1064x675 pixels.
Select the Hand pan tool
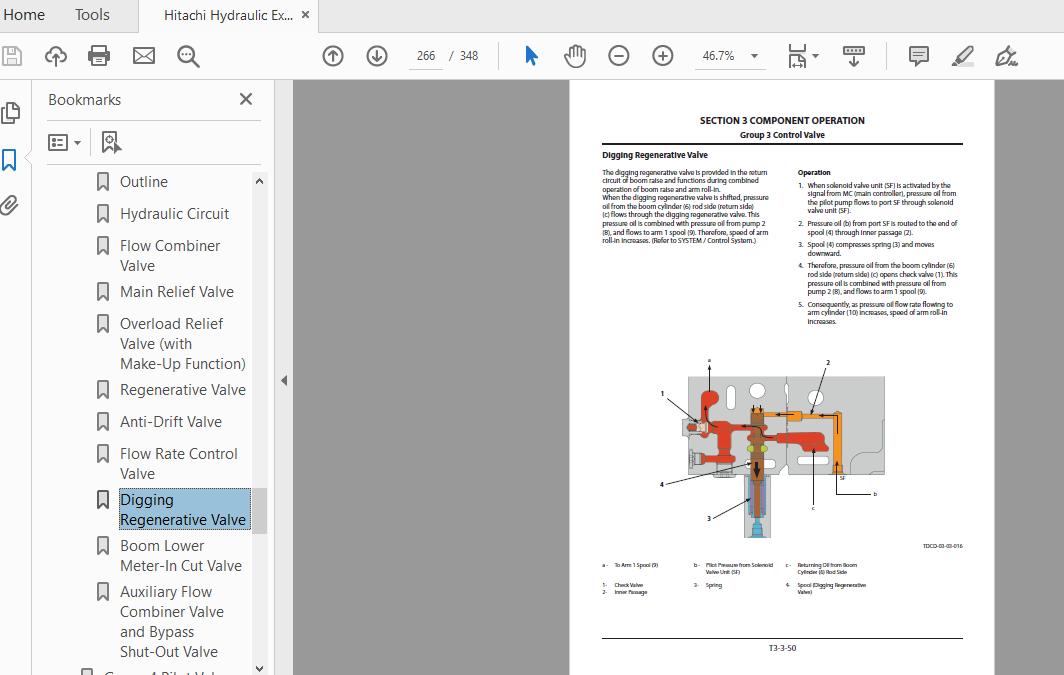(575, 56)
